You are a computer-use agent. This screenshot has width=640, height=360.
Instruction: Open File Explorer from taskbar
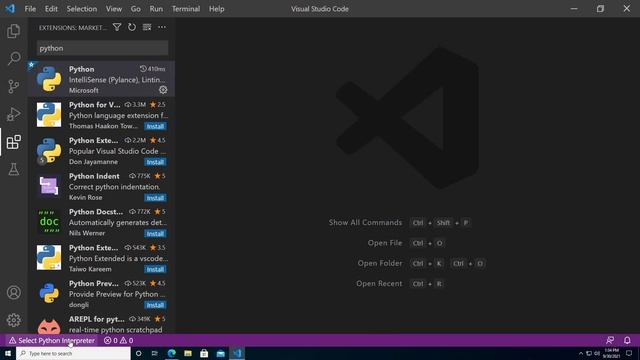click(188, 353)
